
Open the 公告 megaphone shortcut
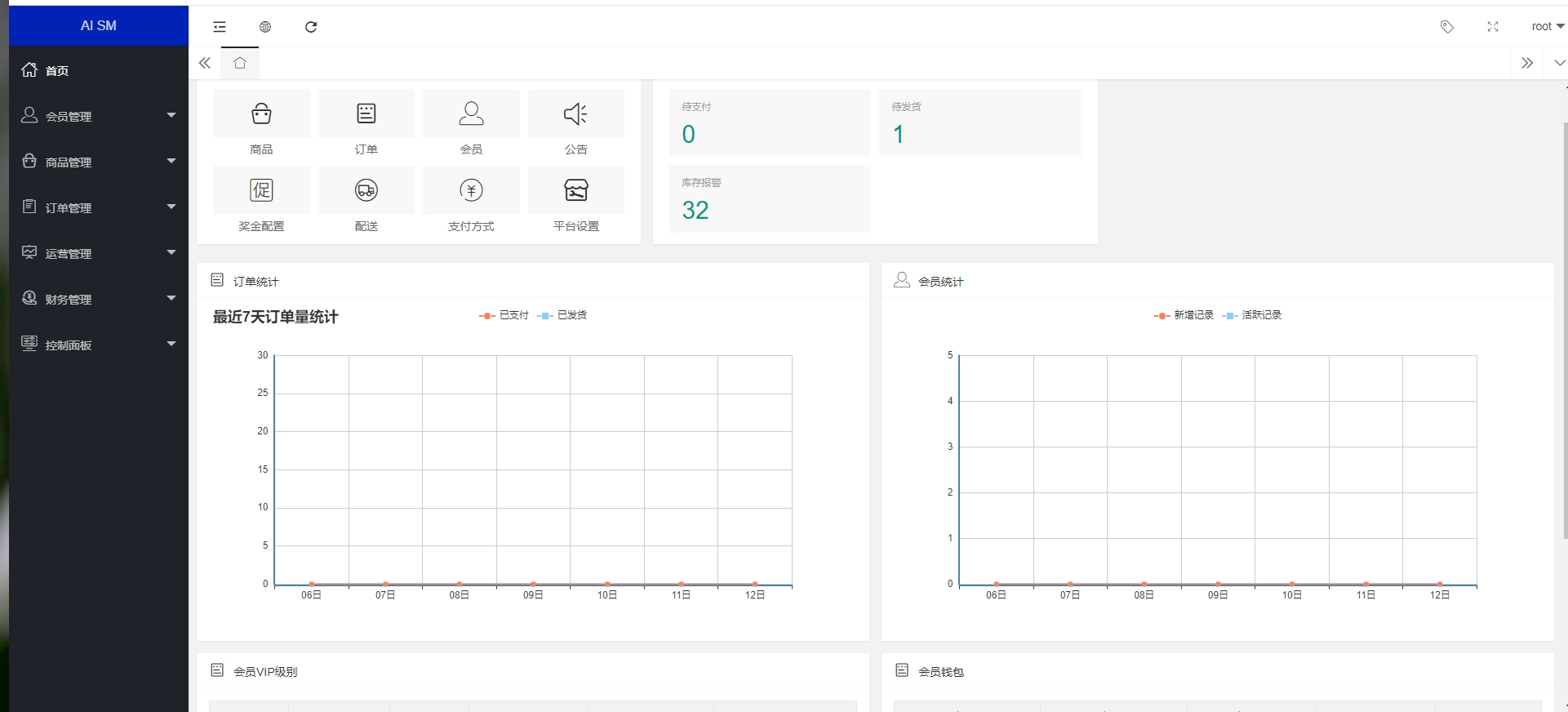click(x=576, y=113)
